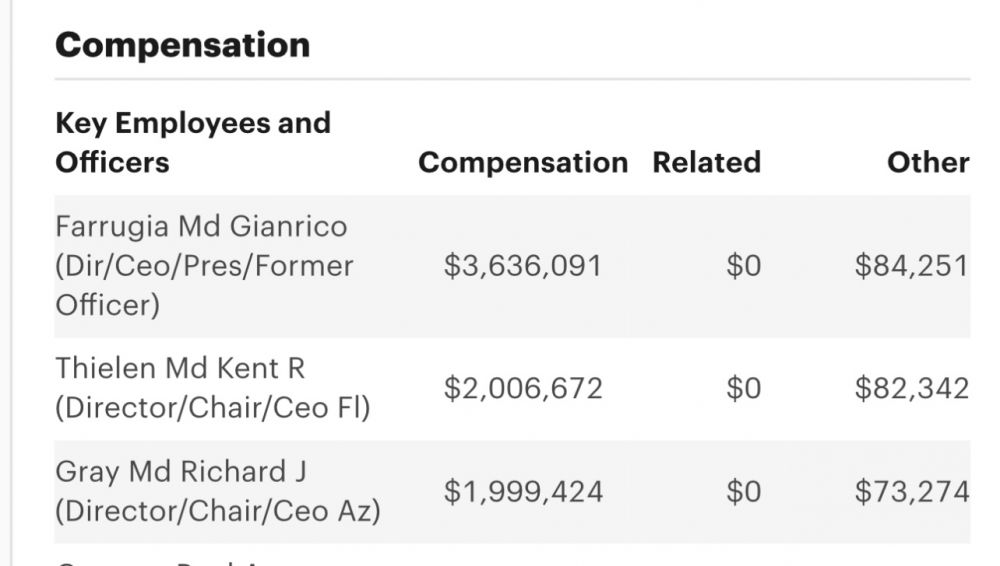This screenshot has height=566, width=1000.
Task: Select the Key Employees and Officers header
Action: 192,142
